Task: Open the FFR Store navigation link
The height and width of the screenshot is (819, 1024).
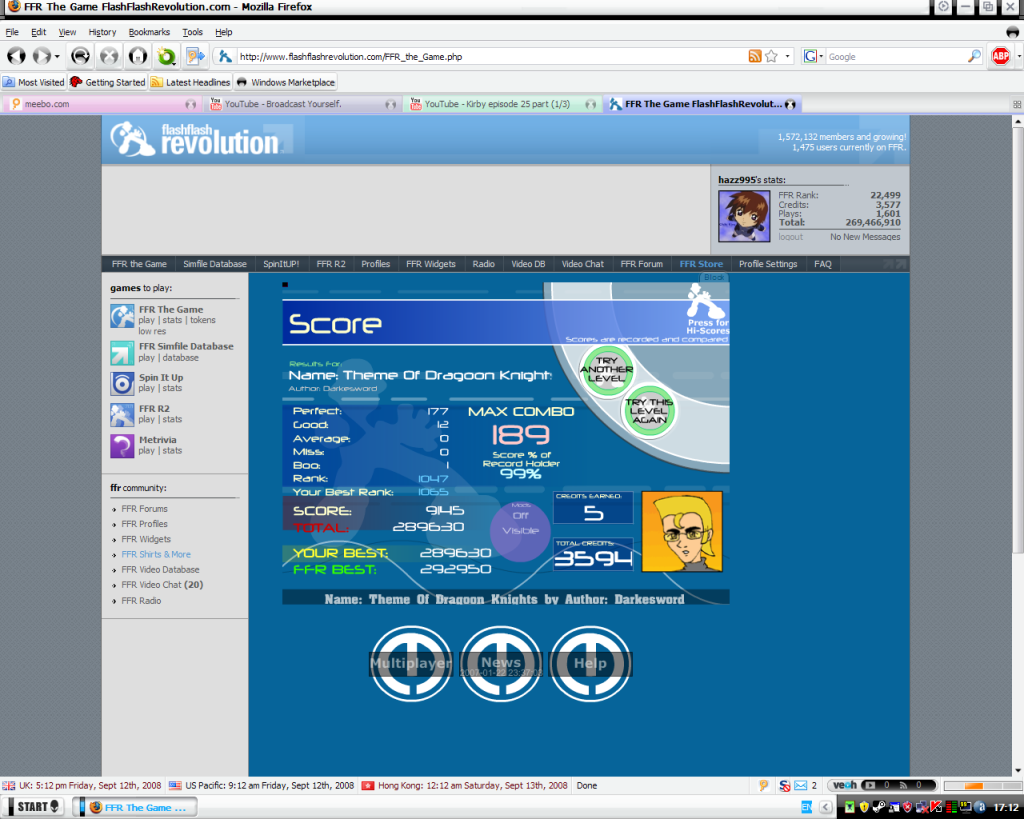Action: (x=701, y=264)
